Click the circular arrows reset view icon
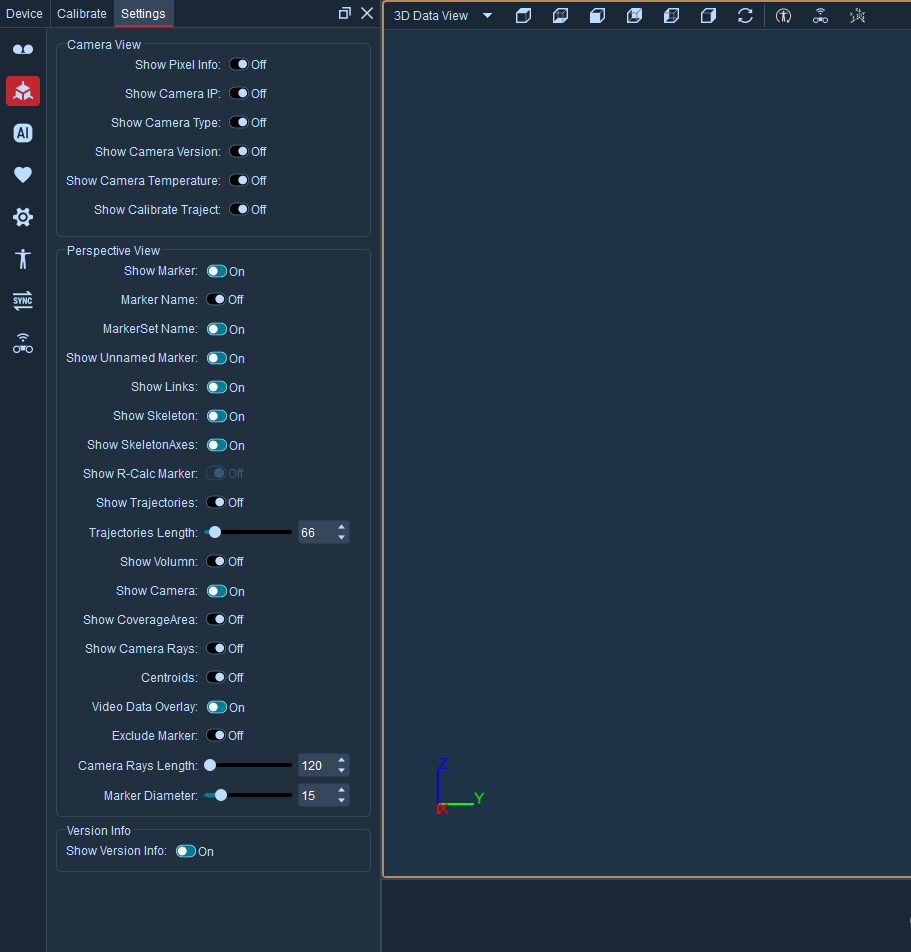Viewport: 911px width, 952px height. point(745,16)
